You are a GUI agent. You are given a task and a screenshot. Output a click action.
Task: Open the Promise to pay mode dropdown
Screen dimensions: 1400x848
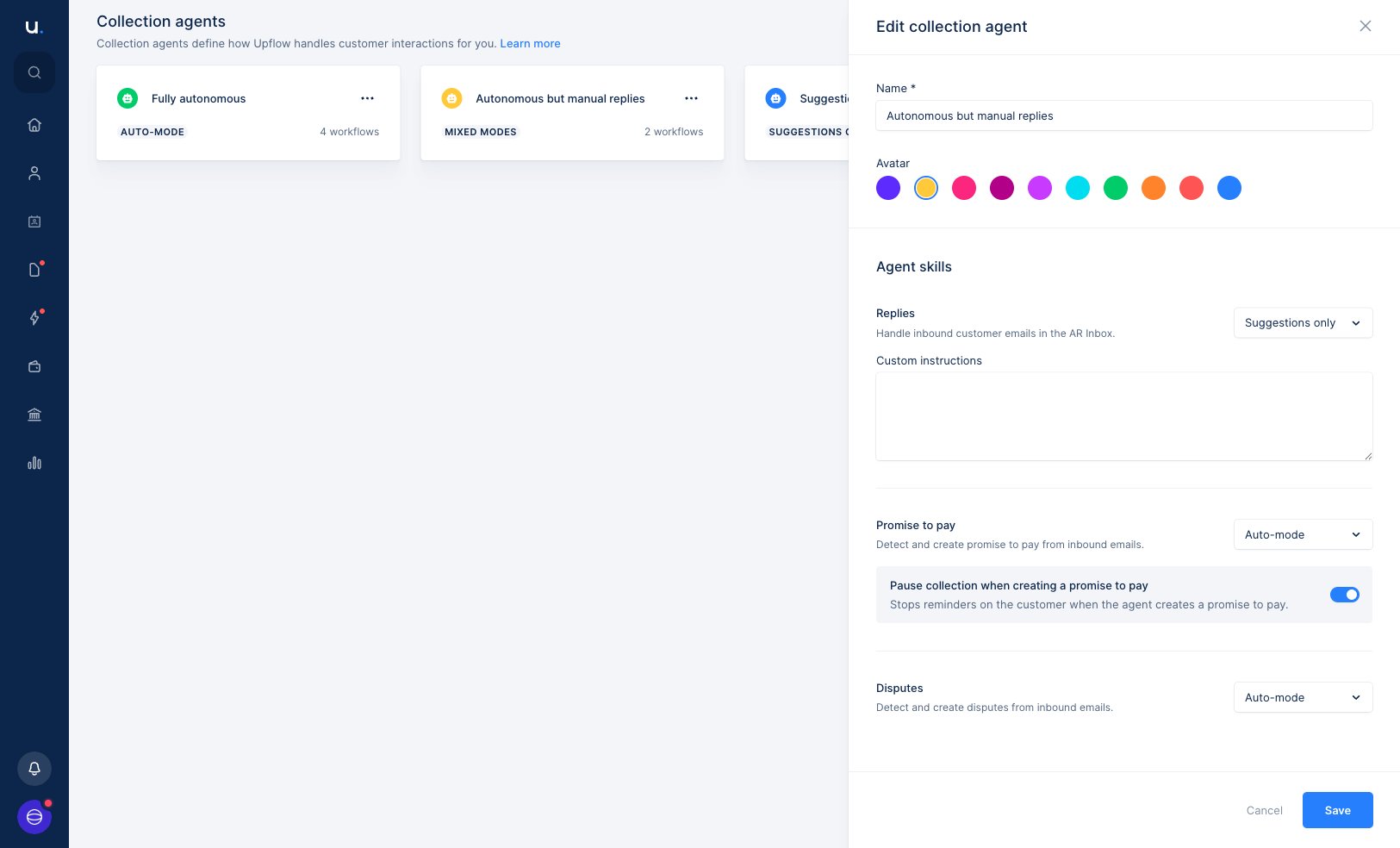tap(1303, 534)
